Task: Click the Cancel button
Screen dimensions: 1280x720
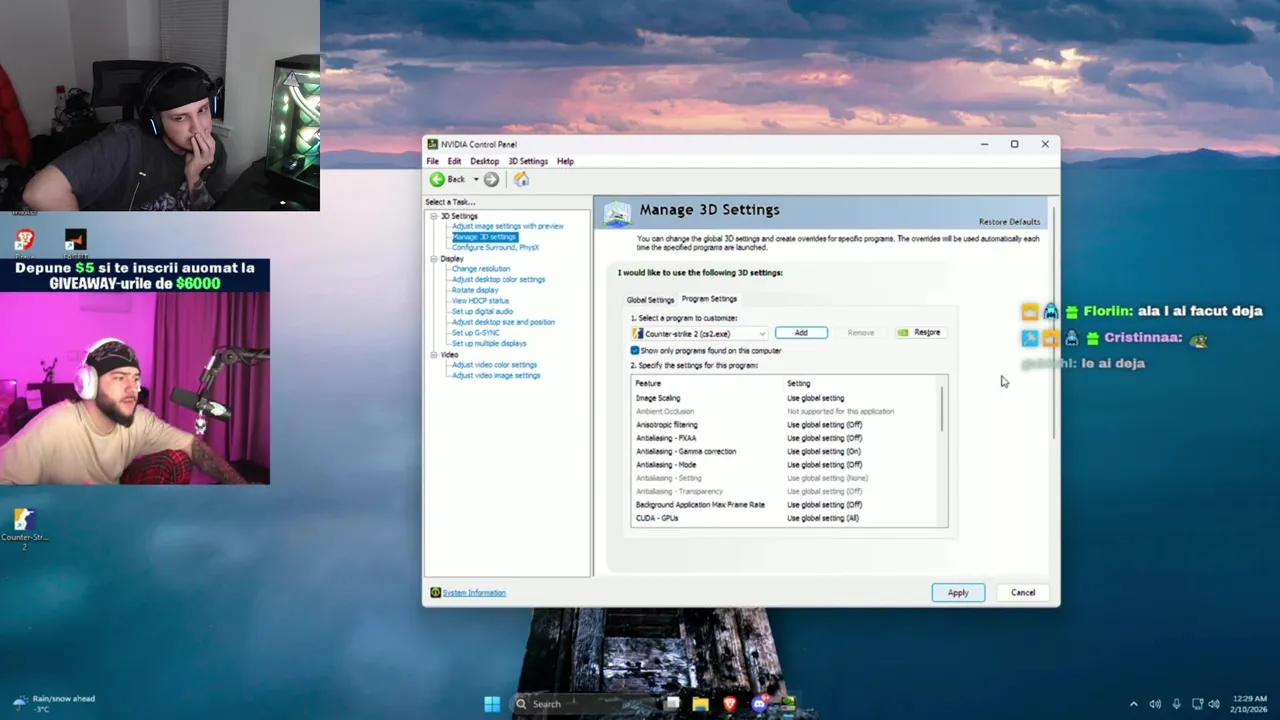Action: tap(1023, 593)
